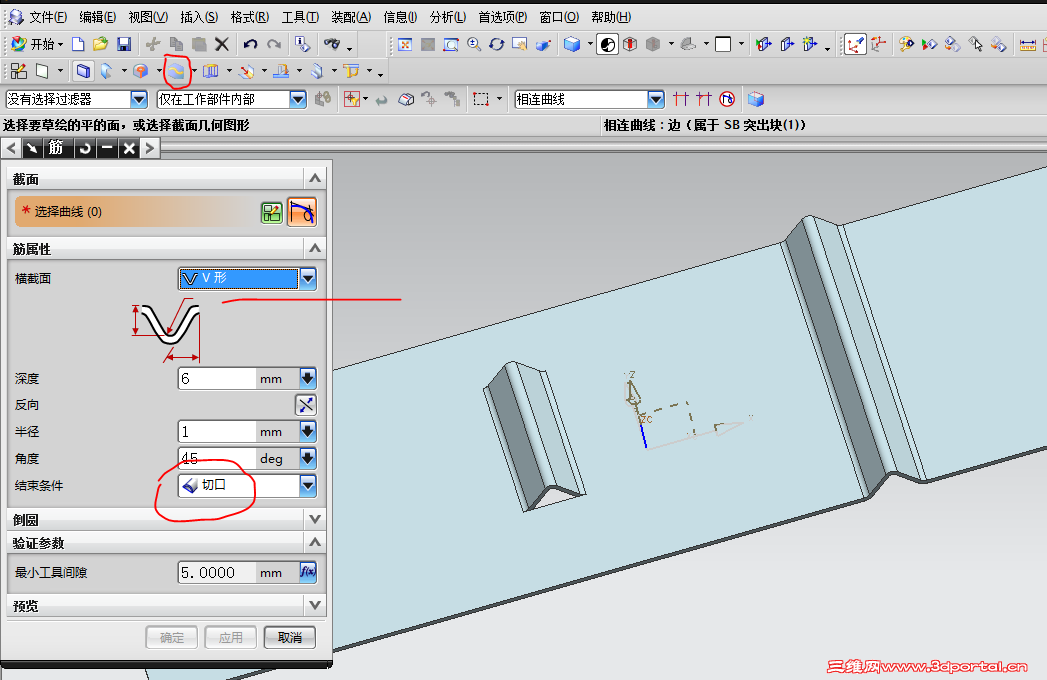Viewport: 1047px width, 680px height.
Task: Click the Rotate view icon
Action: pyautogui.click(x=496, y=44)
